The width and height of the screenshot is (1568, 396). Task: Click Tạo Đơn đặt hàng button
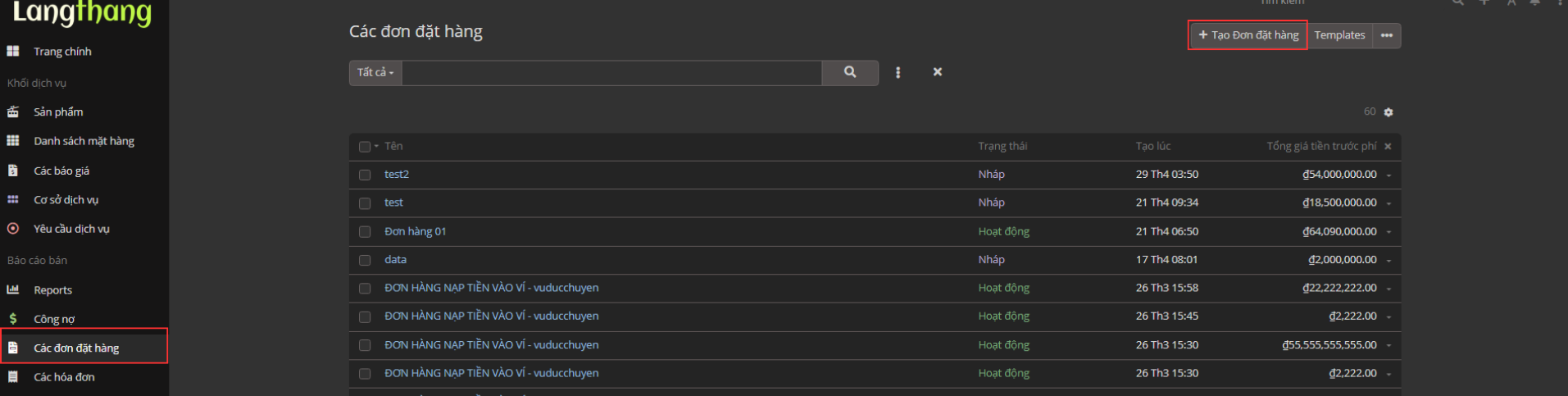tap(1248, 35)
